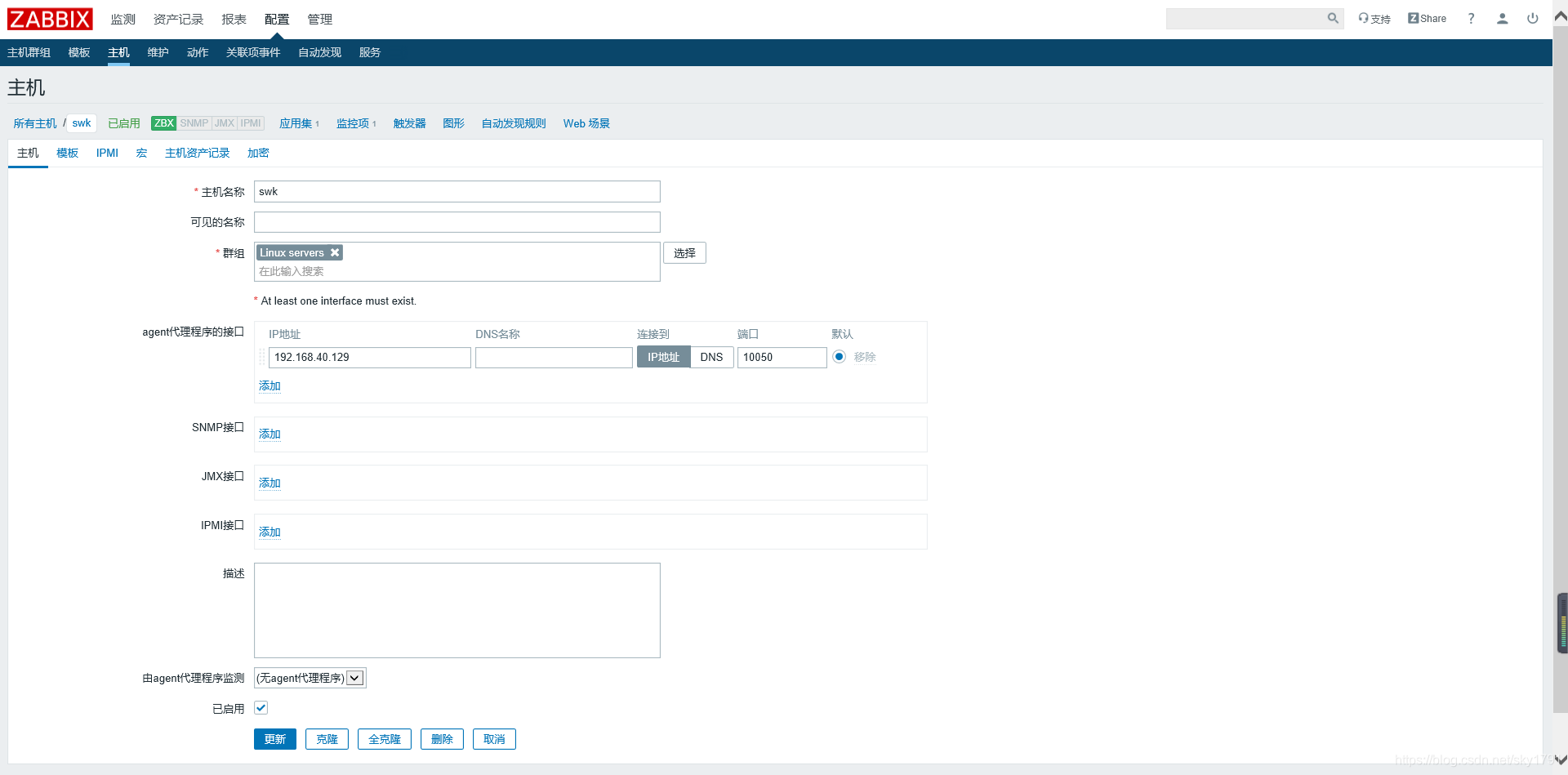Screen dimensions: 1568x775
Task: Open the Graphs link
Action: (x=454, y=123)
